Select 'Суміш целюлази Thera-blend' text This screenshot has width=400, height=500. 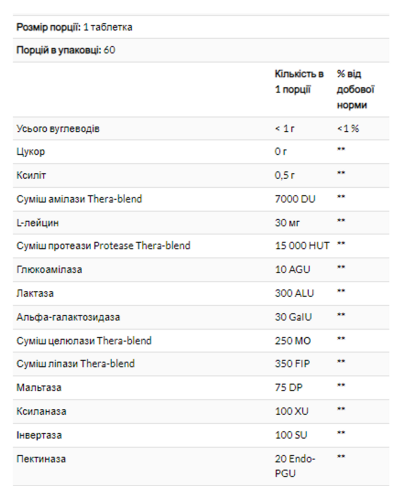click(x=84, y=341)
